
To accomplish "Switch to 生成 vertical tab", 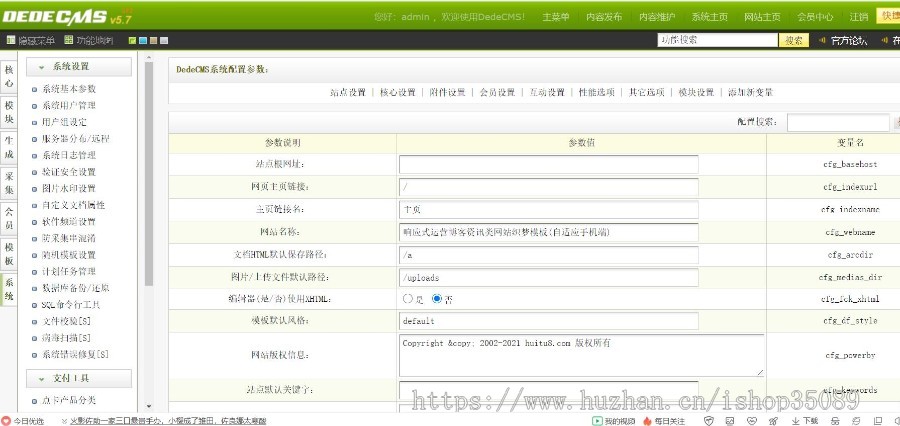I will pos(9,147).
